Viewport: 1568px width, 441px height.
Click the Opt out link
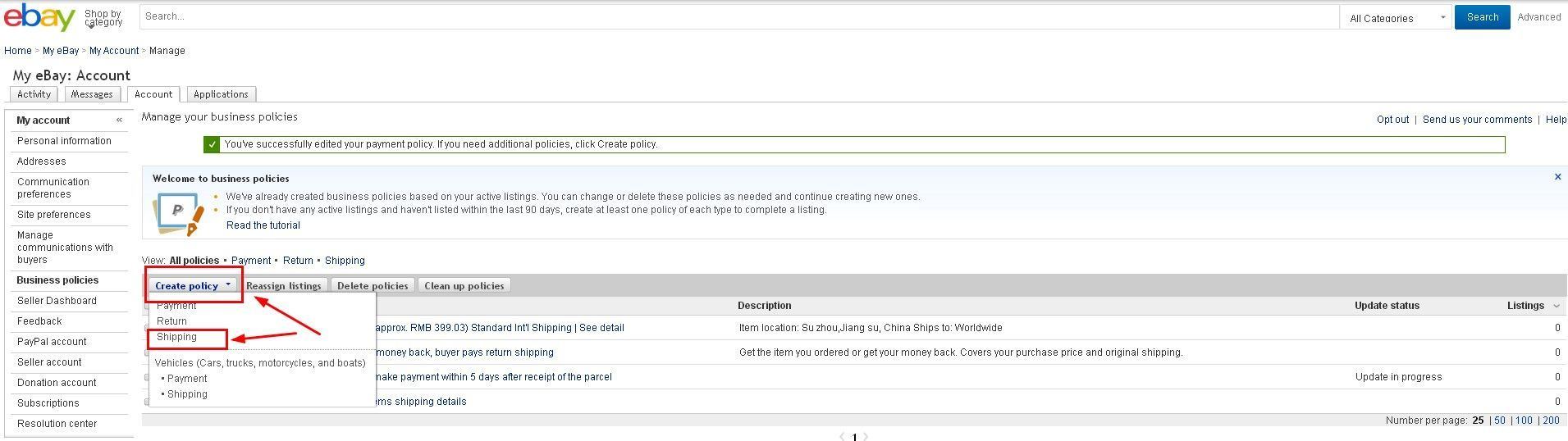click(x=1392, y=120)
